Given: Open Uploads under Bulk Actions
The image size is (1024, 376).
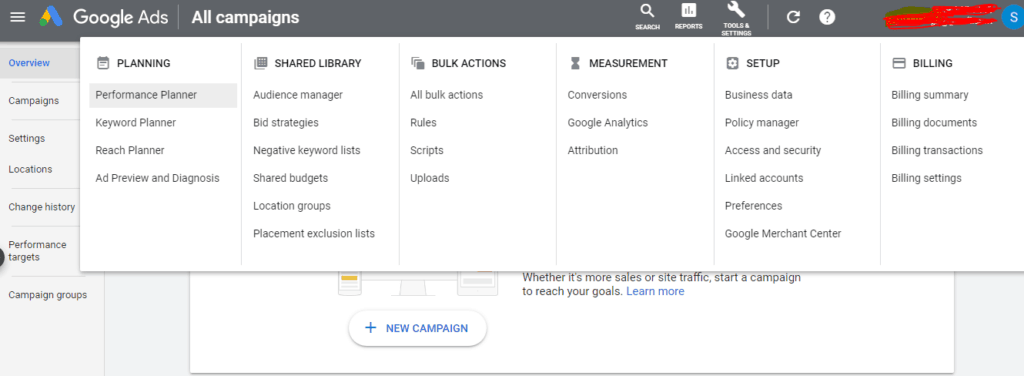Looking at the screenshot, I should tap(430, 178).
